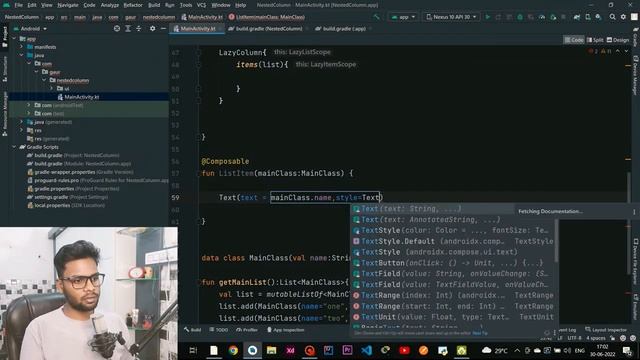Screen dimensions: 640x360
Task: Open the app run configuration dropdown
Action: point(403,17)
